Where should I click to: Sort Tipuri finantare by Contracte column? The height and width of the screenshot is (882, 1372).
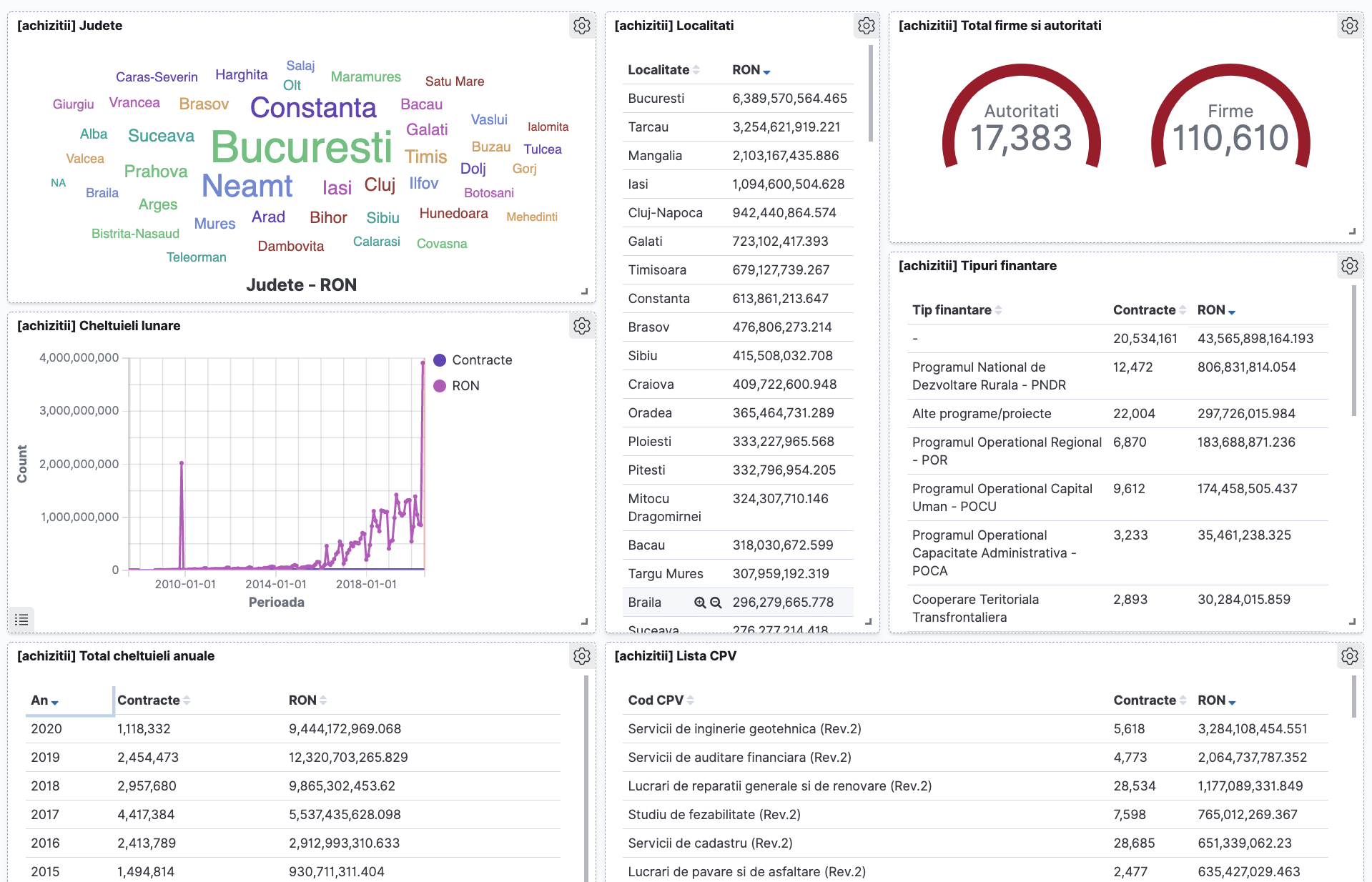click(1149, 310)
